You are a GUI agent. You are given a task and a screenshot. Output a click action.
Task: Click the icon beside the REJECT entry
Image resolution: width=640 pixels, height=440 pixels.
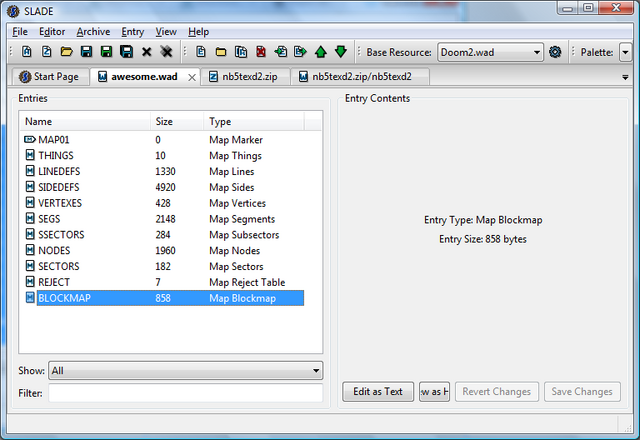pos(30,282)
